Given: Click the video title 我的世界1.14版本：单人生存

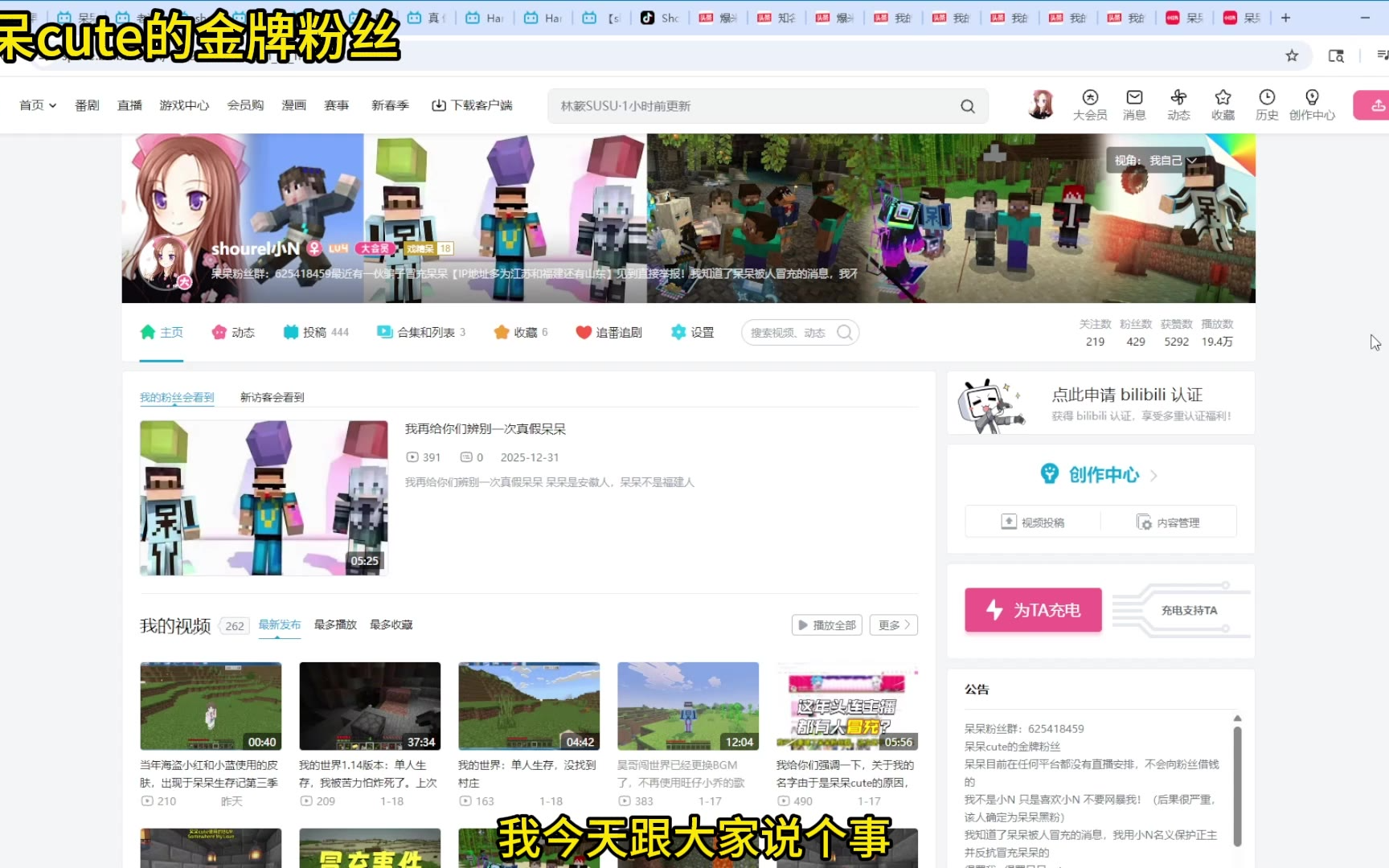Looking at the screenshot, I should pos(368,774).
